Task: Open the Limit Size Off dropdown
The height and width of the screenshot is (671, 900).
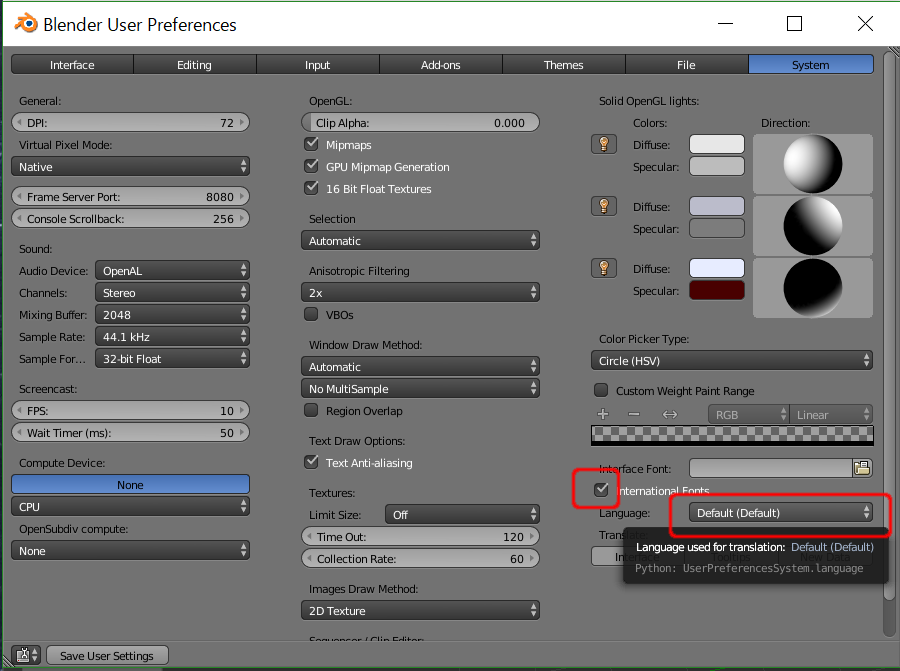Action: (462, 515)
